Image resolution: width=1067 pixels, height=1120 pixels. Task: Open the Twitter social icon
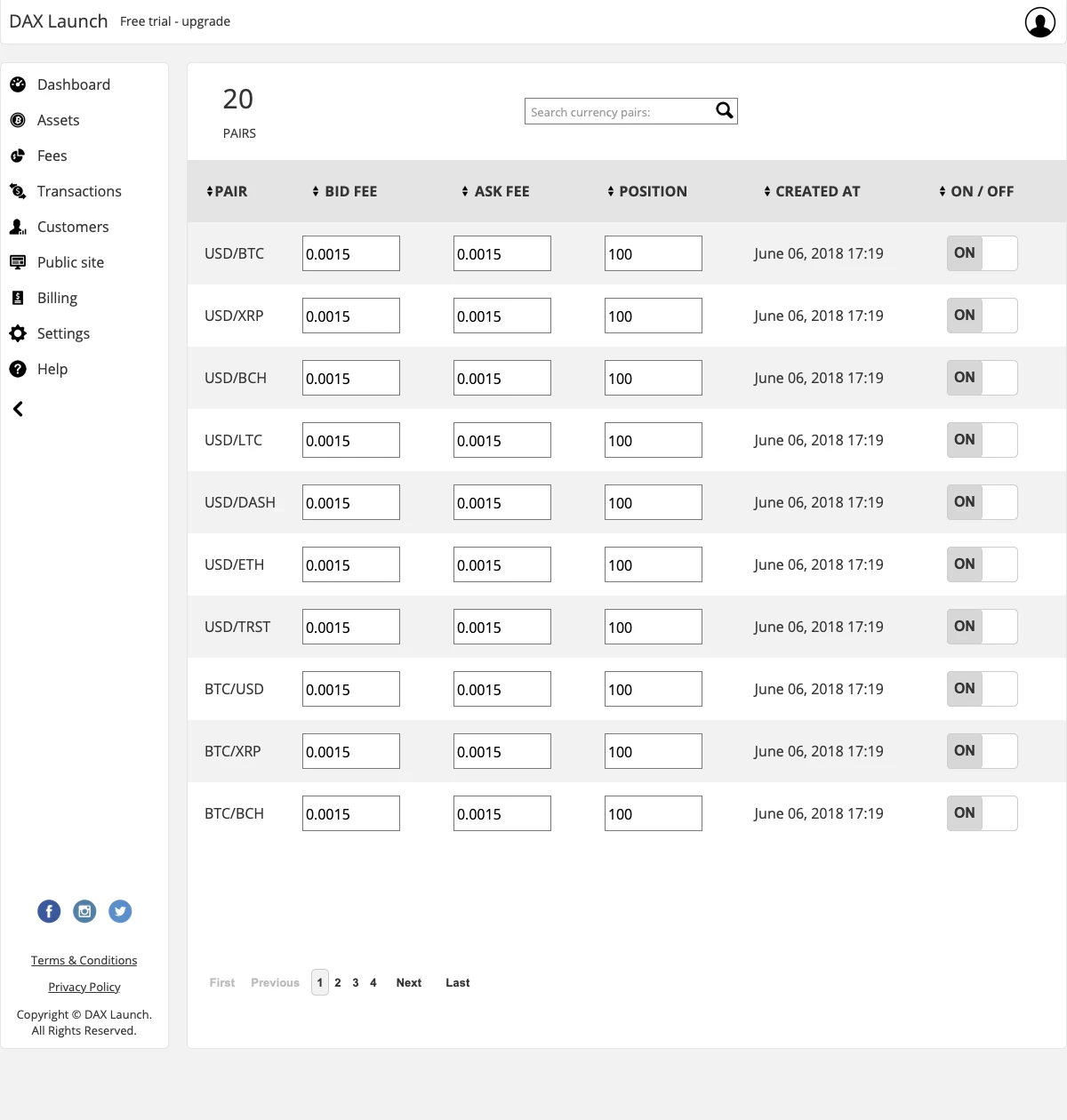point(120,911)
